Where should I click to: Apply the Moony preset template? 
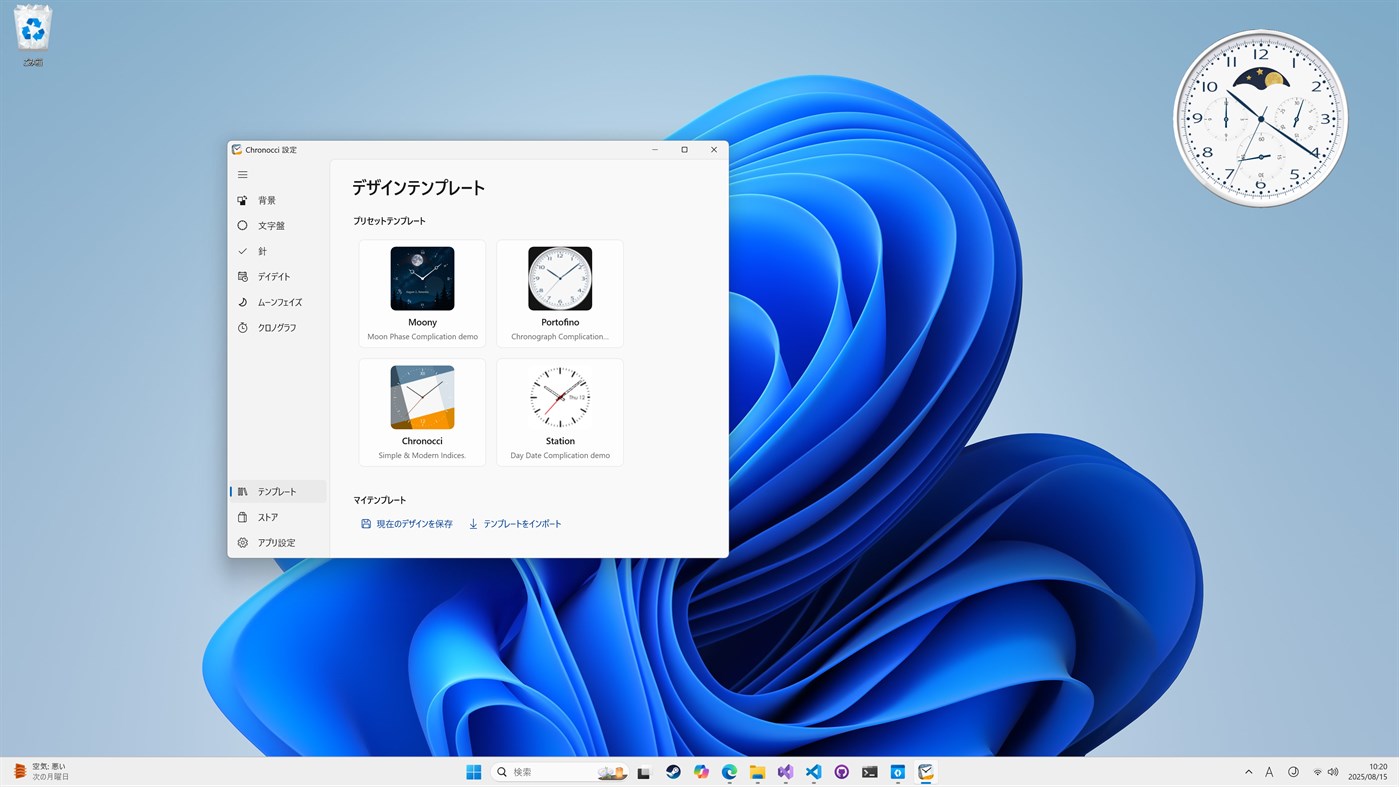(422, 293)
